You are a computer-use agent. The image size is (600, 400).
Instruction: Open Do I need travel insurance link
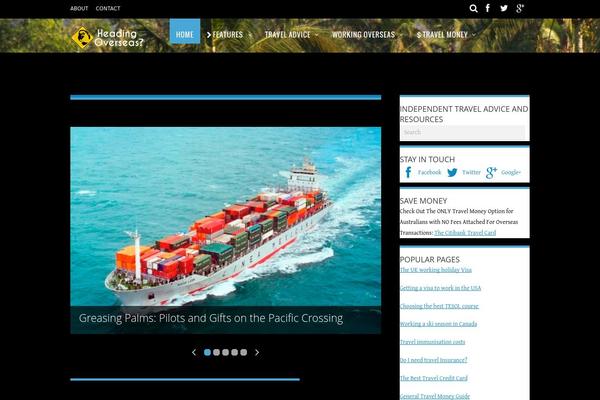(434, 360)
